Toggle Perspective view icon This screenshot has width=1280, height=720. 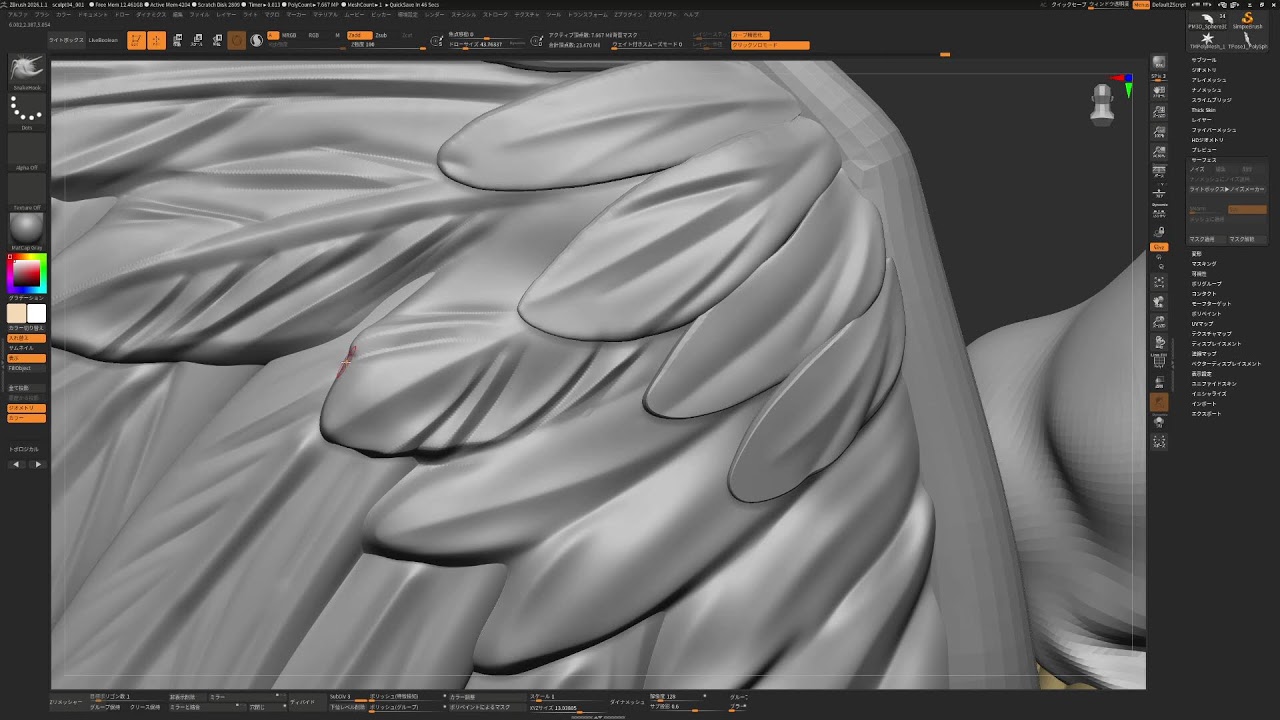coord(1159,173)
